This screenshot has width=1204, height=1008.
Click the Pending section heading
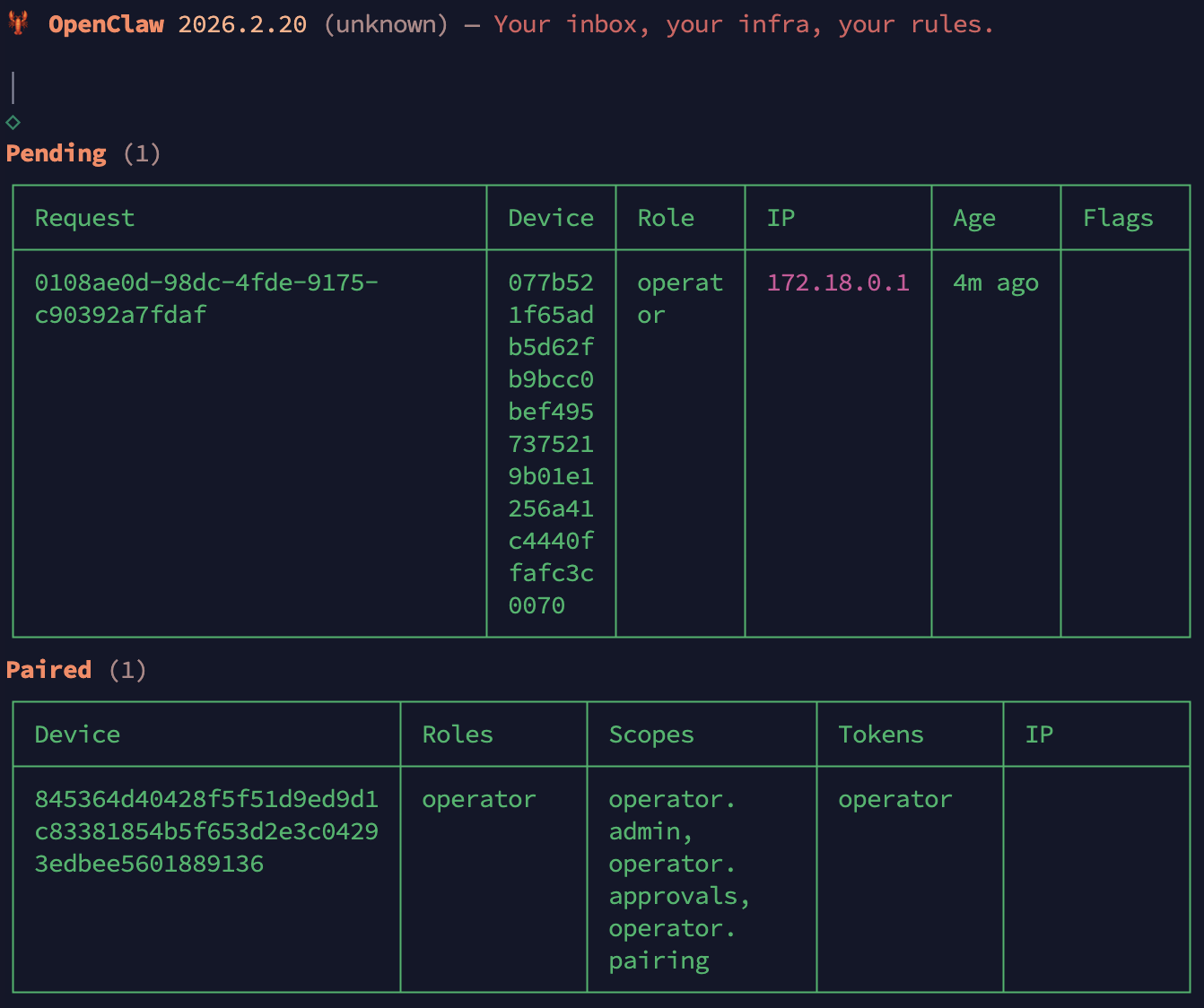point(56,153)
